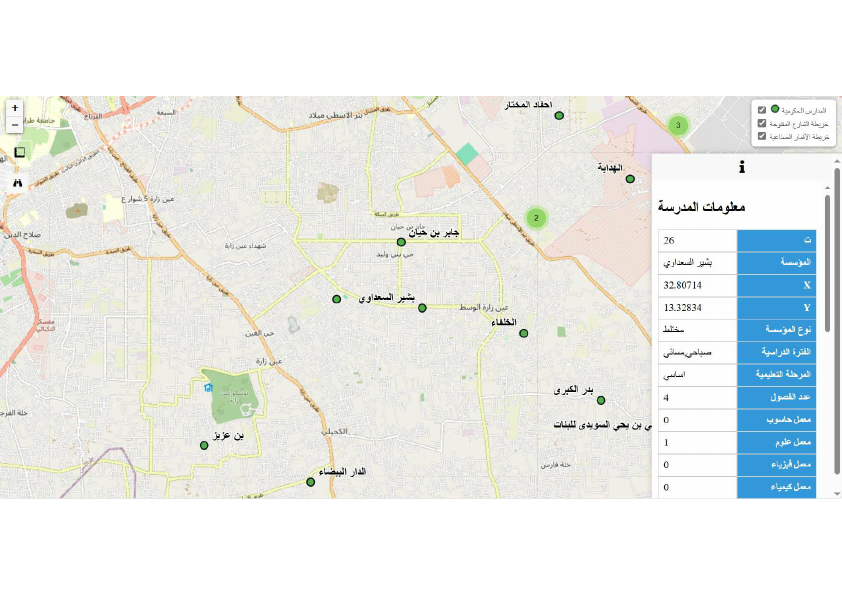Toggle the خريطة الأقمار الصناعية checkbox
Image resolution: width=842 pixels, height=595 pixels.
tap(763, 137)
